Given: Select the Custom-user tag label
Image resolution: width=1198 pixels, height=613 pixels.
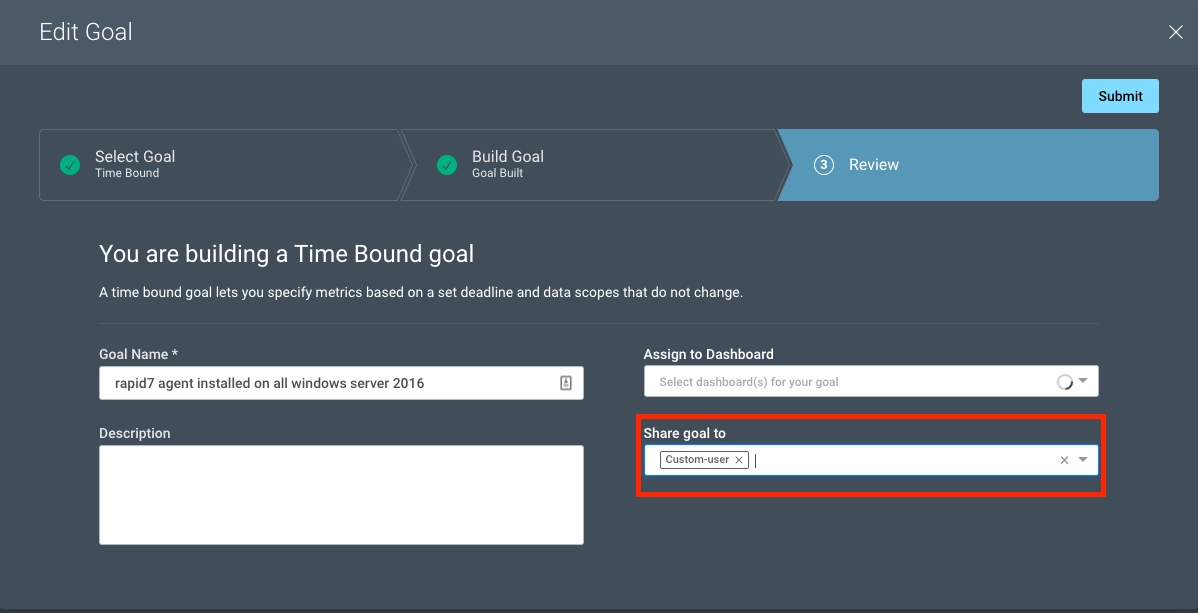Looking at the screenshot, I should (x=697, y=460).
